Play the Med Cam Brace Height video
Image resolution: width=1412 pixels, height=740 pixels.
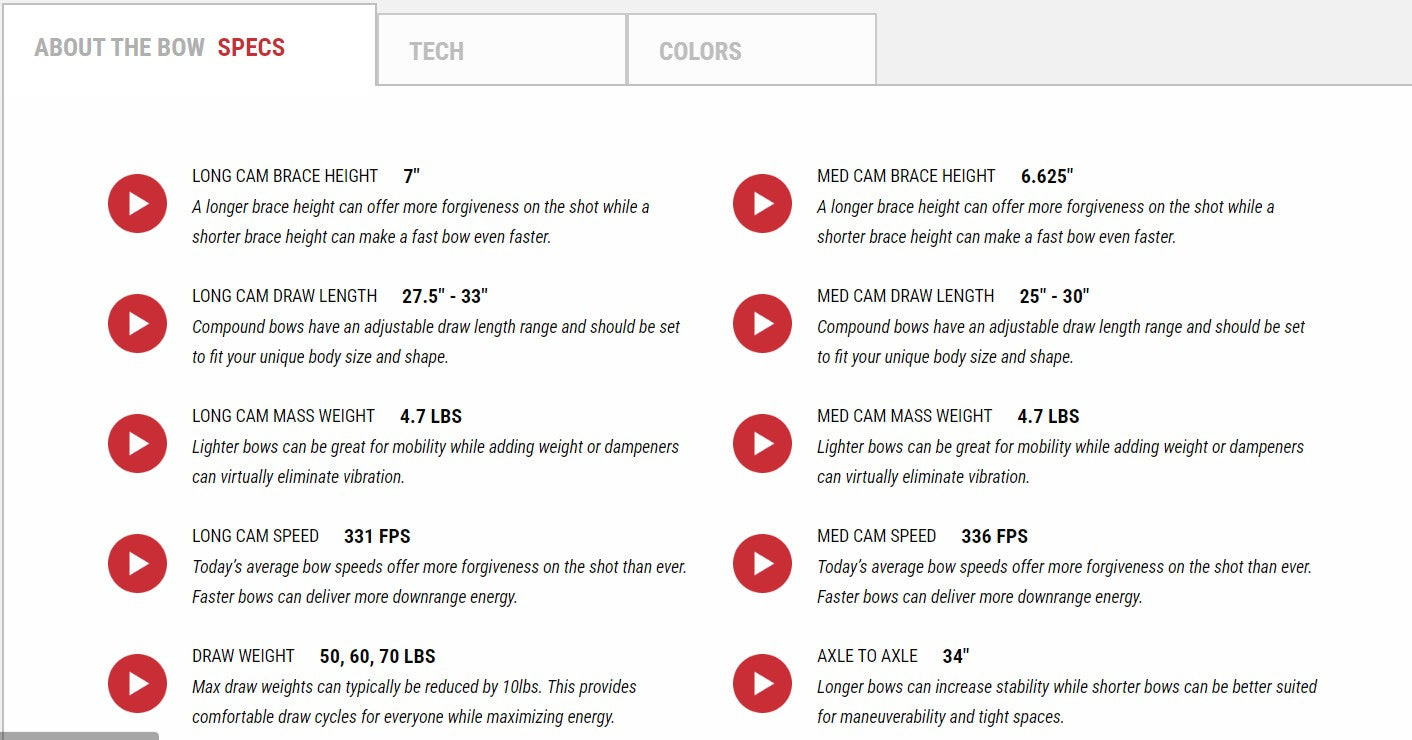click(762, 204)
